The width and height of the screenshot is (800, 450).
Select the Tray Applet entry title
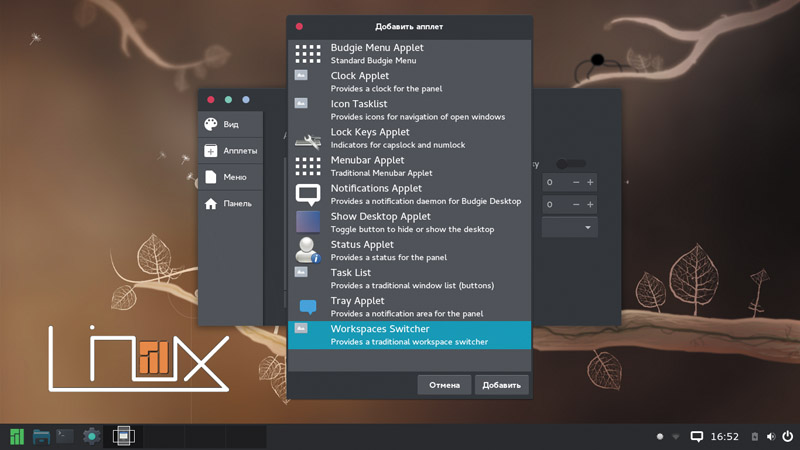click(357, 301)
